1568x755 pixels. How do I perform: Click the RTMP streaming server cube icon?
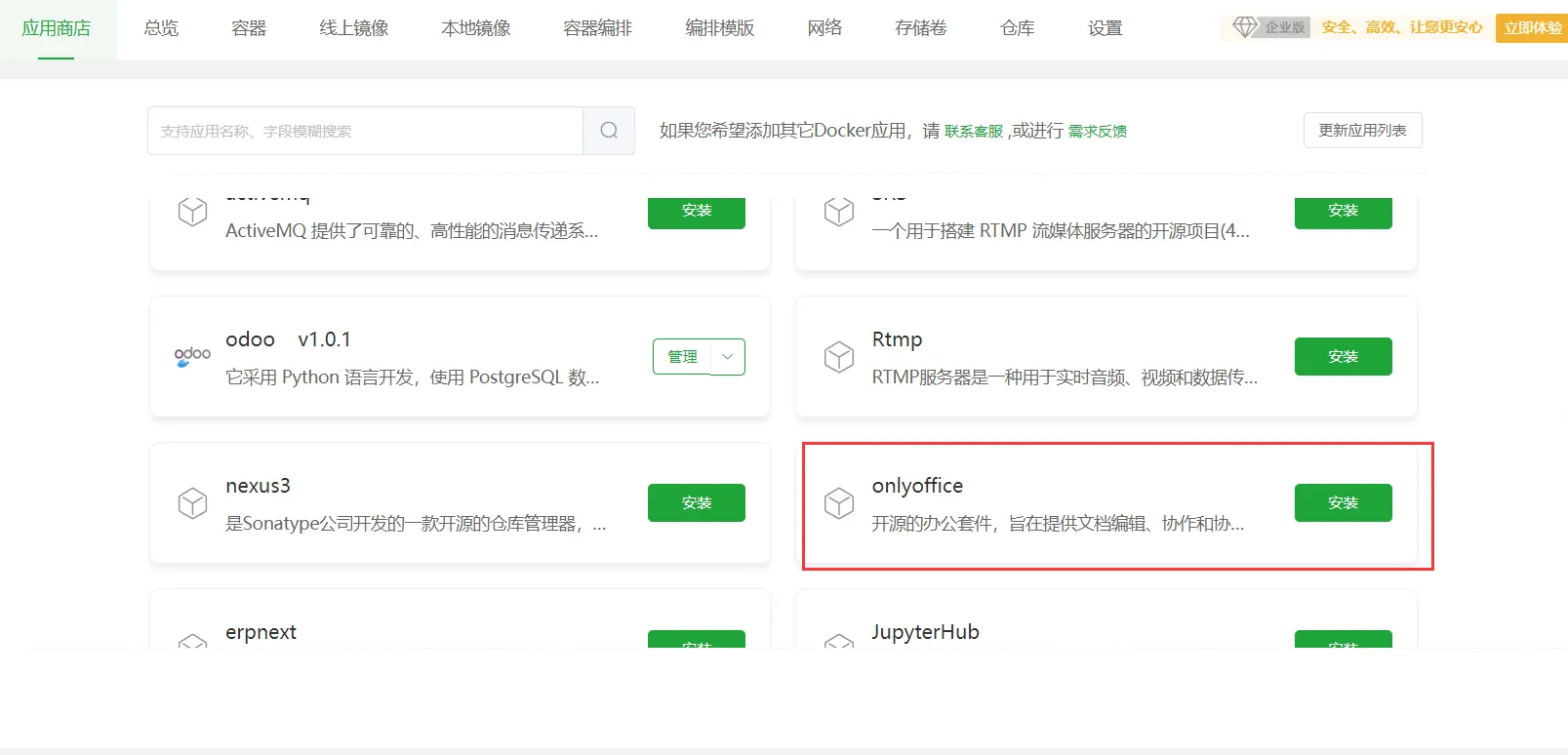[x=839, y=212]
